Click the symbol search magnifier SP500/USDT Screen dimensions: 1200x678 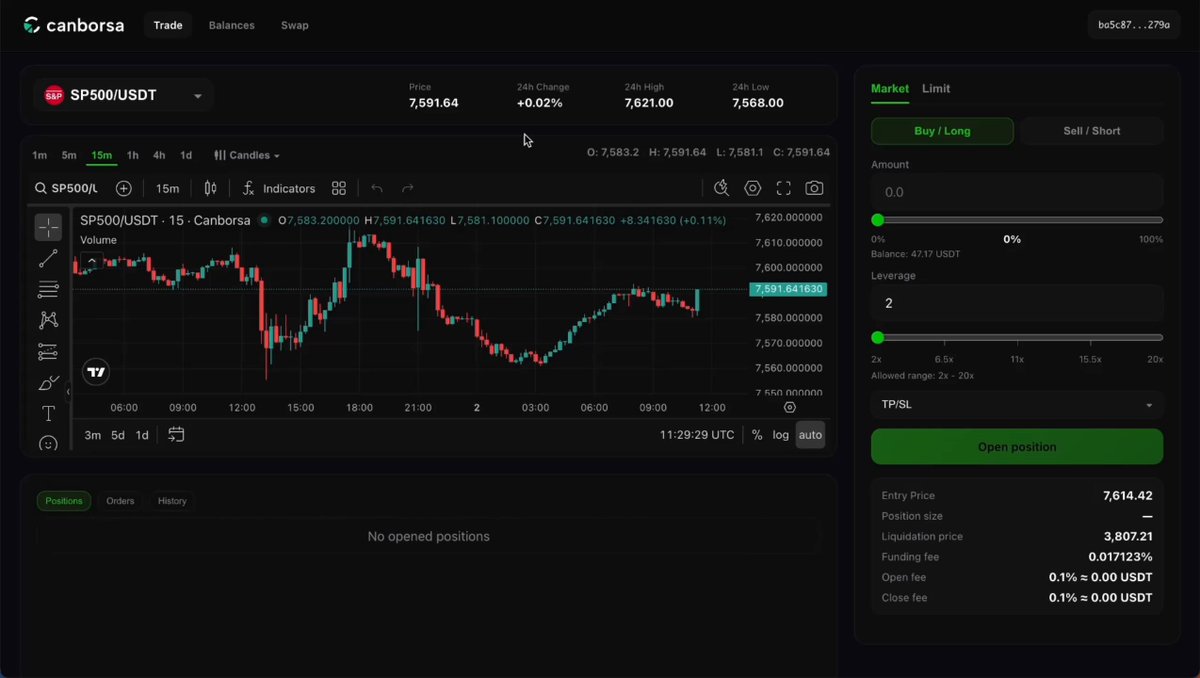[x=65, y=188]
